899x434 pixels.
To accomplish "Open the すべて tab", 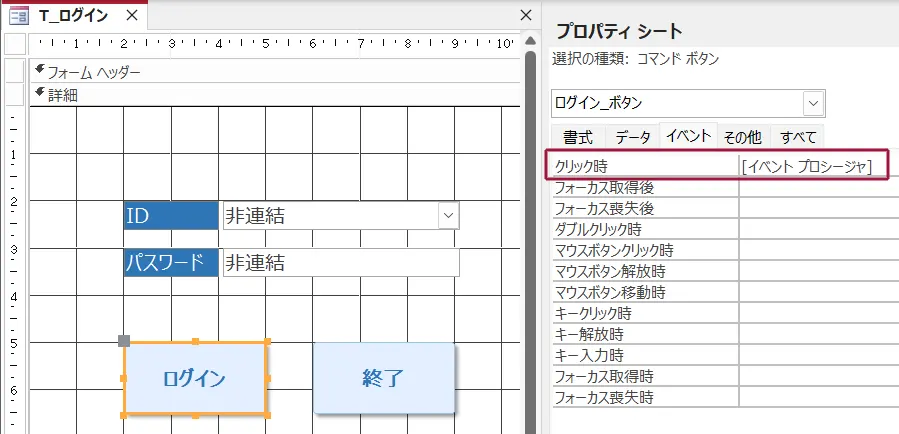I will [x=798, y=137].
